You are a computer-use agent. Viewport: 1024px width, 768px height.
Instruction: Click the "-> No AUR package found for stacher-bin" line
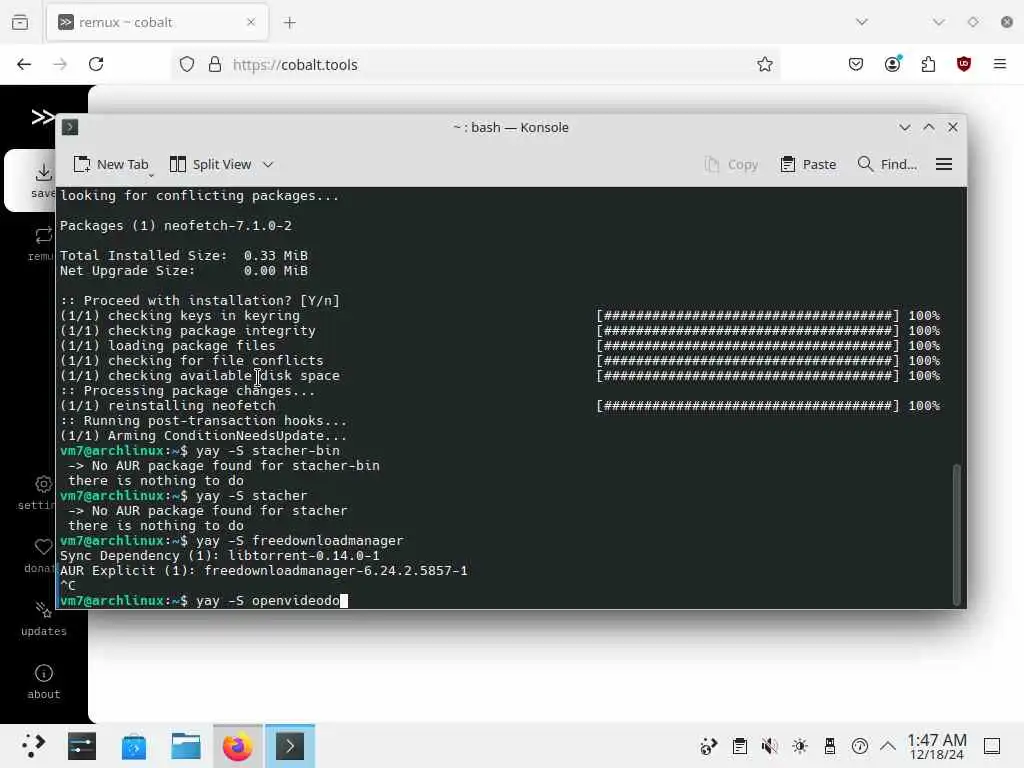point(224,466)
